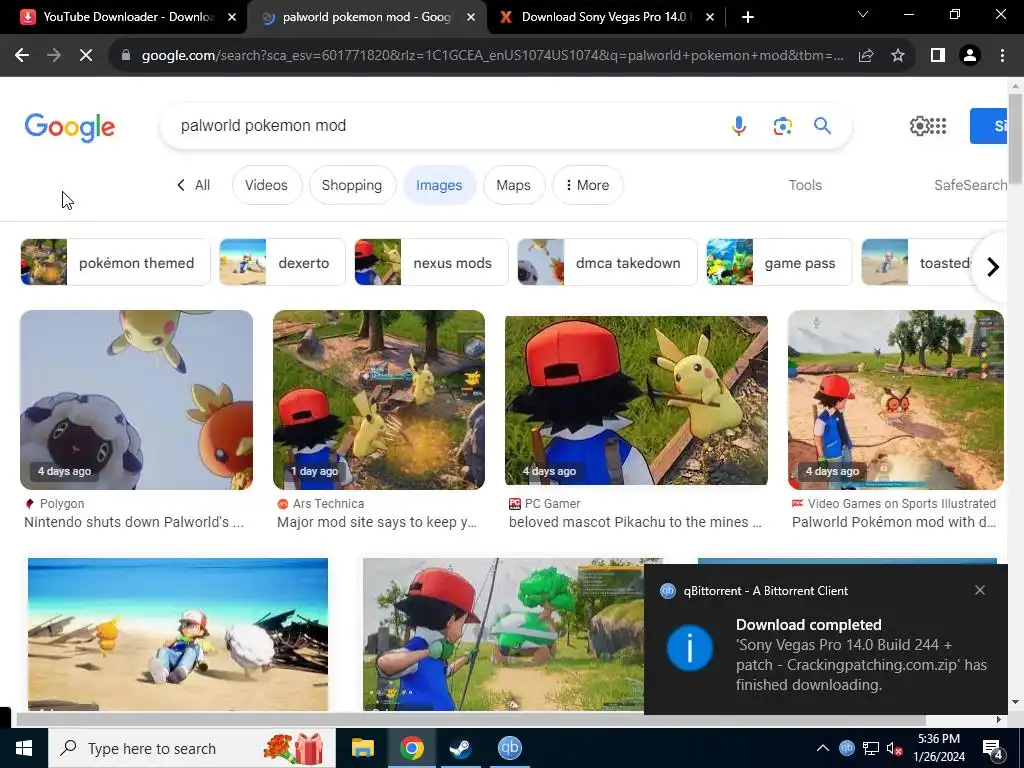The image size is (1024, 768).
Task: Open the Chrome profile menu
Action: [x=970, y=56]
